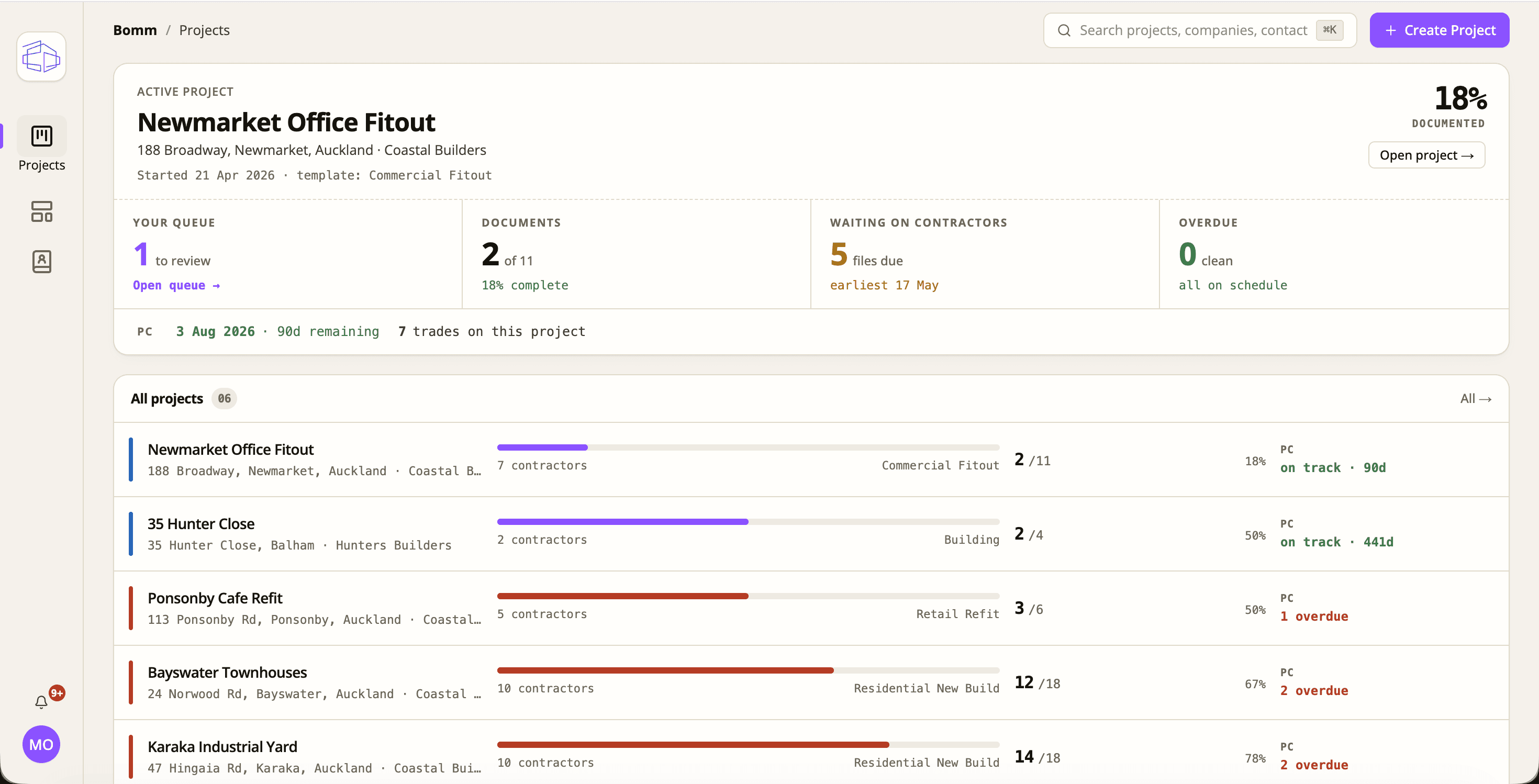
Task: Click the All arrow link in All projects
Action: click(x=1476, y=398)
